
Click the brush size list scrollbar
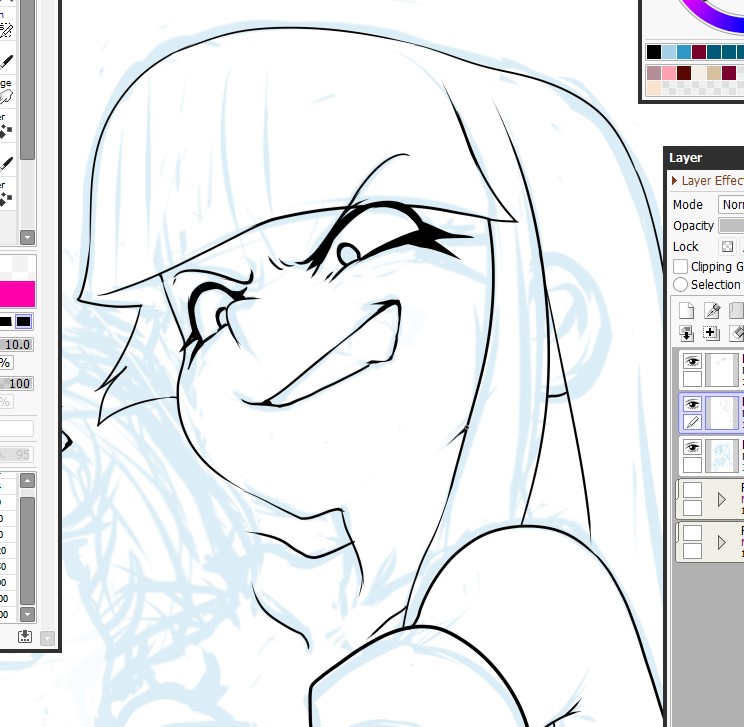click(x=28, y=551)
